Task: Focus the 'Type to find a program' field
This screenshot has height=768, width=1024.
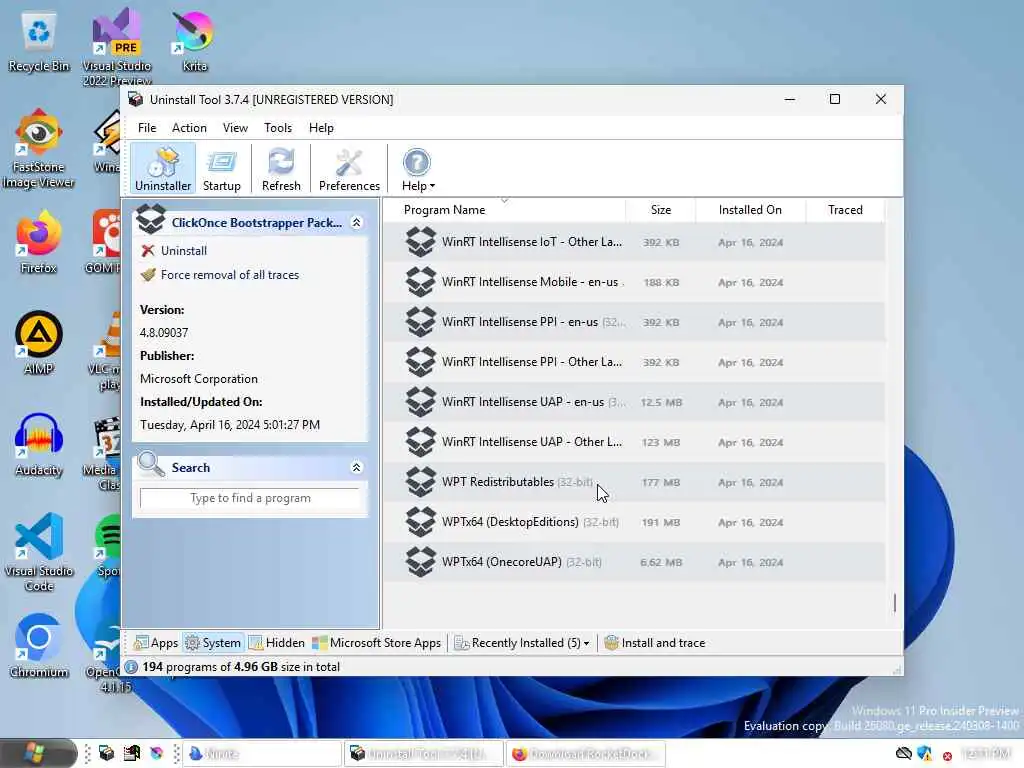Action: (250, 498)
